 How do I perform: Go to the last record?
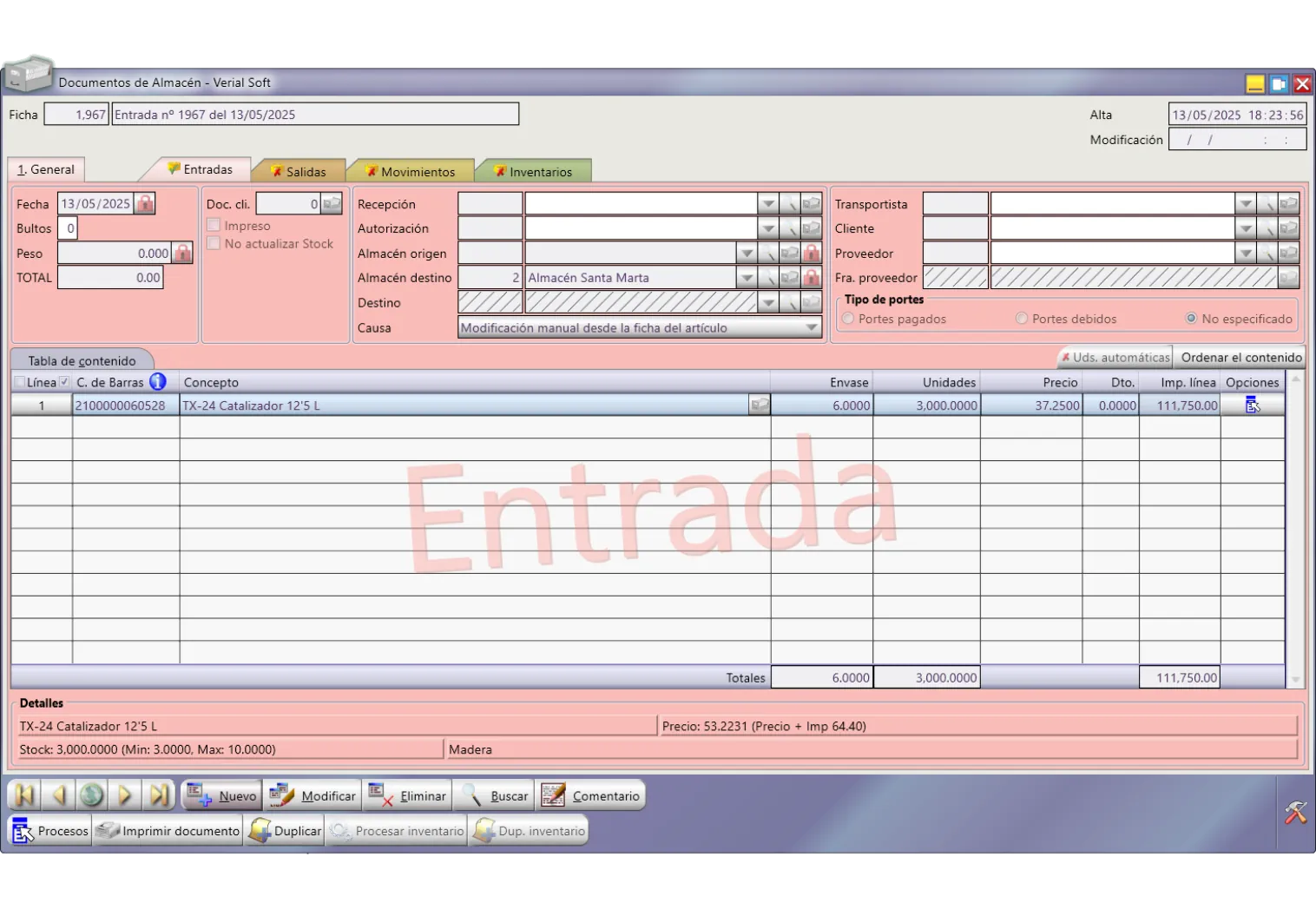pos(158,795)
